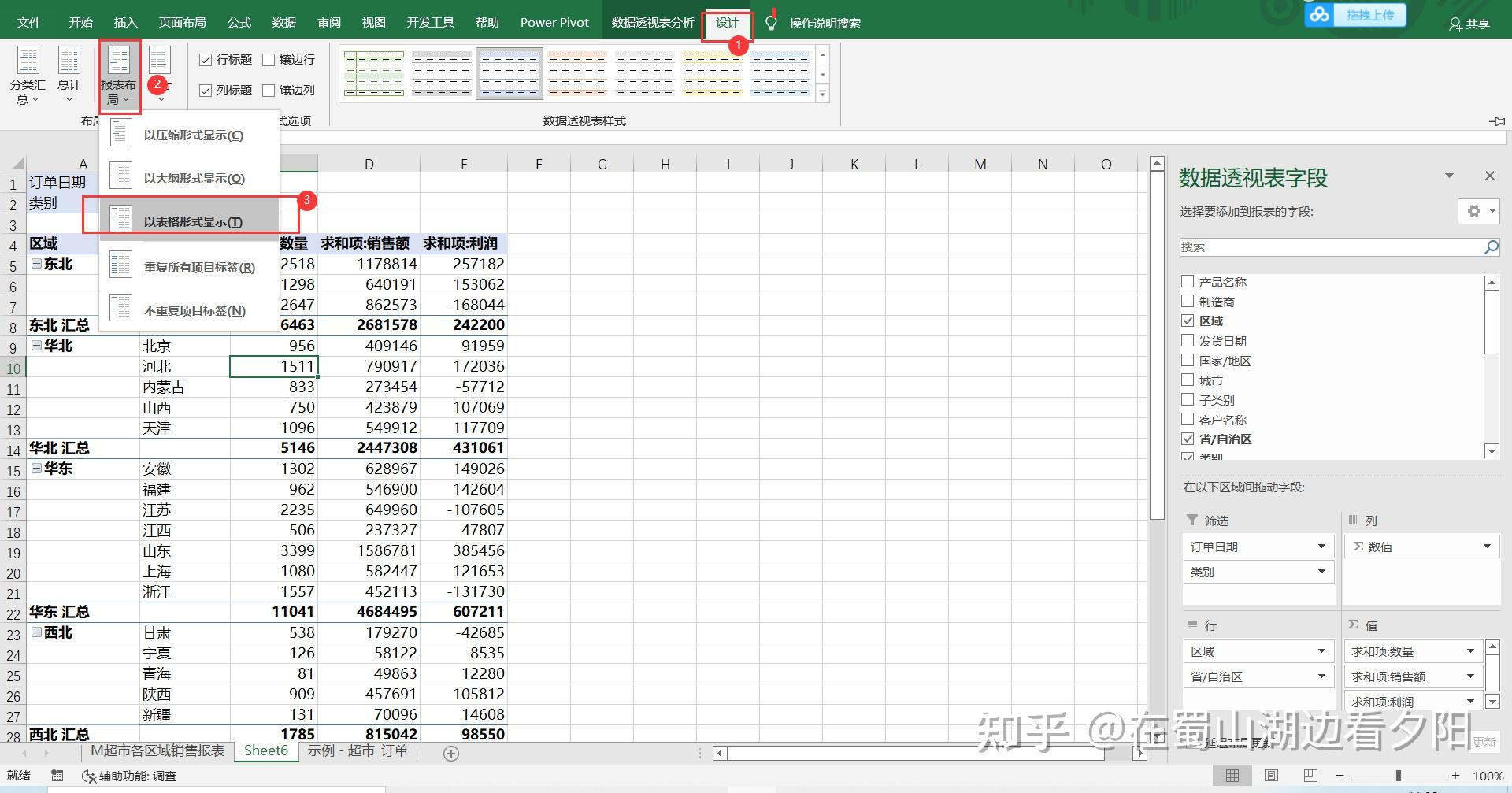Image resolution: width=1512 pixels, height=793 pixels.
Task: Open the 数值 column field dropdown
Action: (1487, 547)
